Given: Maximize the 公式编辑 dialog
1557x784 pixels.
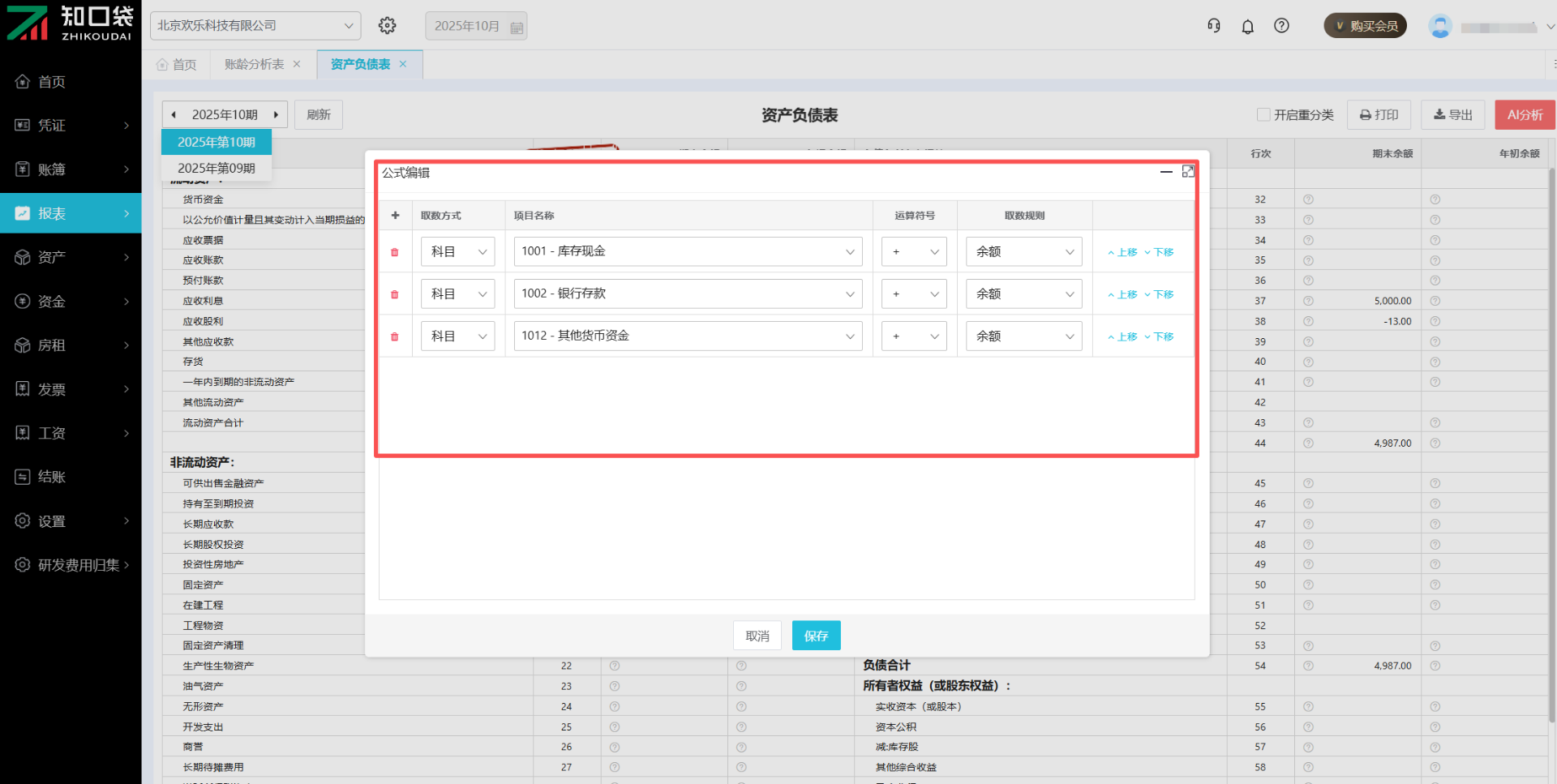Looking at the screenshot, I should pyautogui.click(x=1188, y=172).
